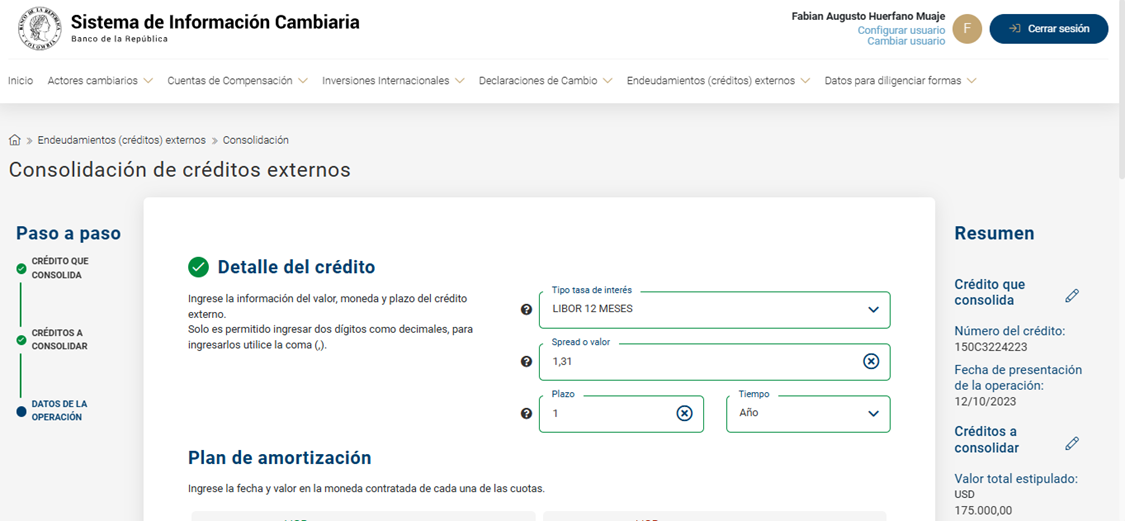Viewport: 1125px width, 521px height.
Task: Click help icon beside Tipo tasa de interés
Action: pyautogui.click(x=527, y=310)
